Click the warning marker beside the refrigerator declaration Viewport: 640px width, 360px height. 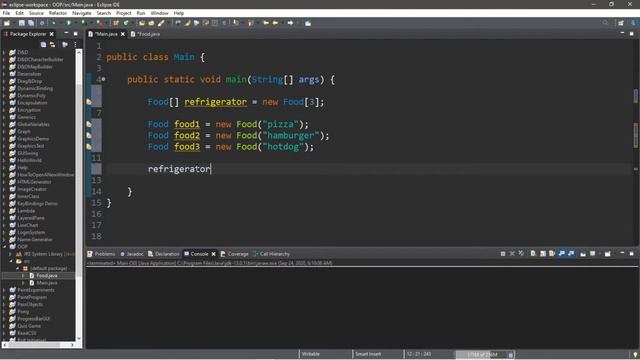[x=89, y=102]
